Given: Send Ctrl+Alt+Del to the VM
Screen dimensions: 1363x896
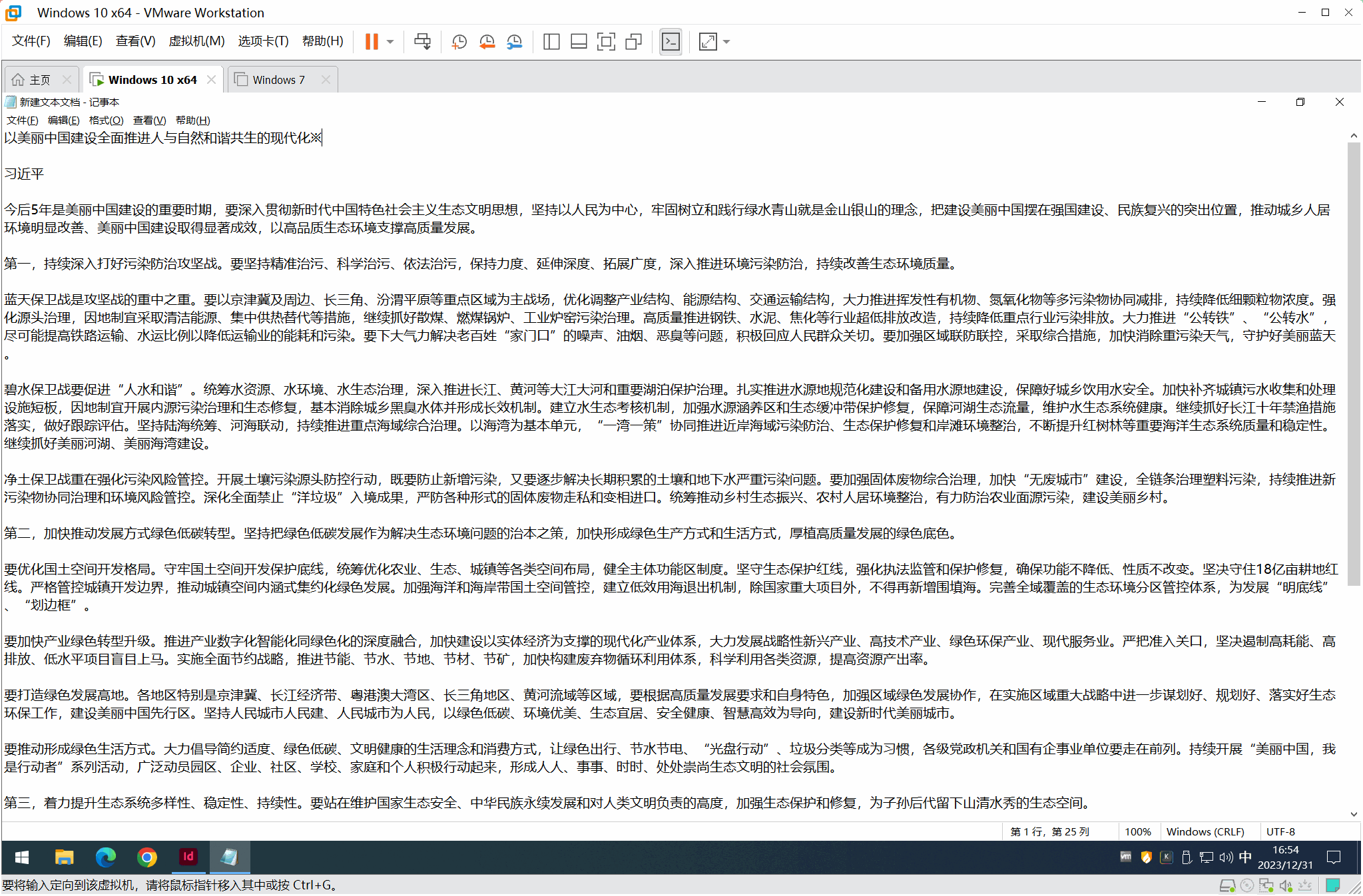Looking at the screenshot, I should coord(422,42).
